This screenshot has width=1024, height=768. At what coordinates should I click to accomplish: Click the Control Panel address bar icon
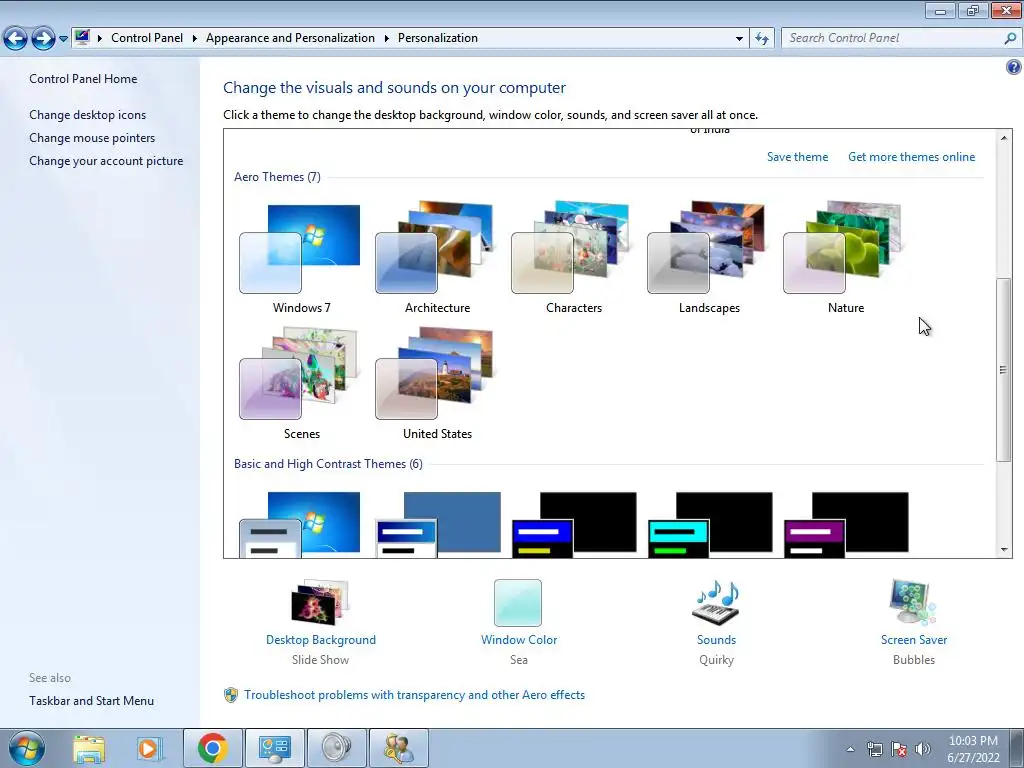pos(82,37)
